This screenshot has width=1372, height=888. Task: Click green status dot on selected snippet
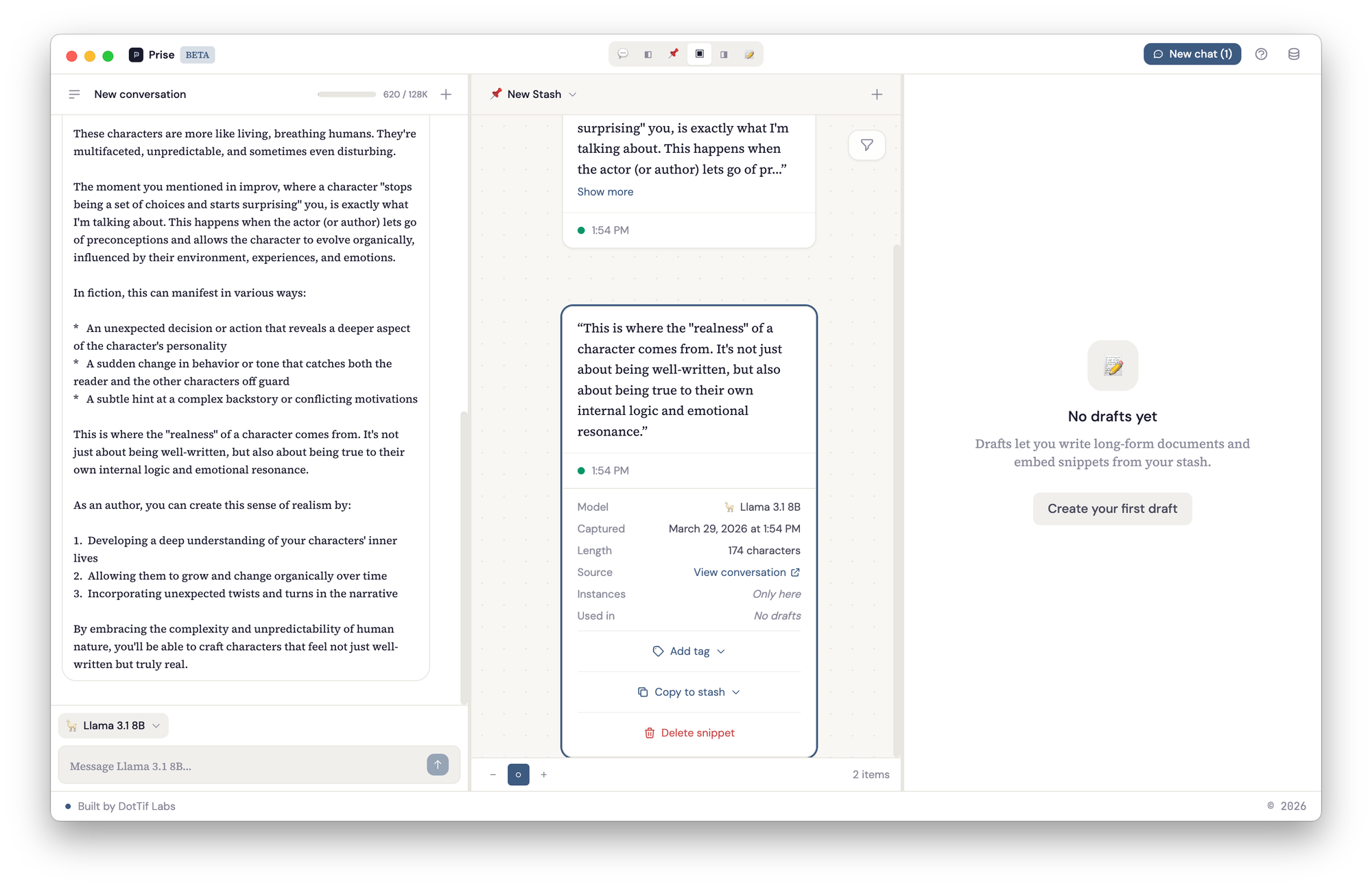(581, 471)
